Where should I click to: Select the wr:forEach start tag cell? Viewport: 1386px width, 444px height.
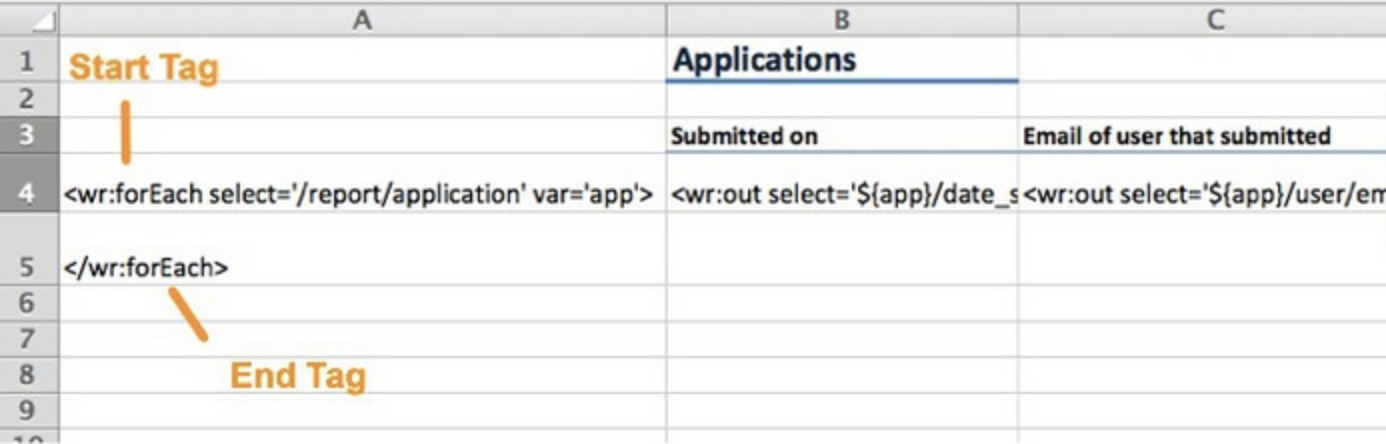coord(362,193)
